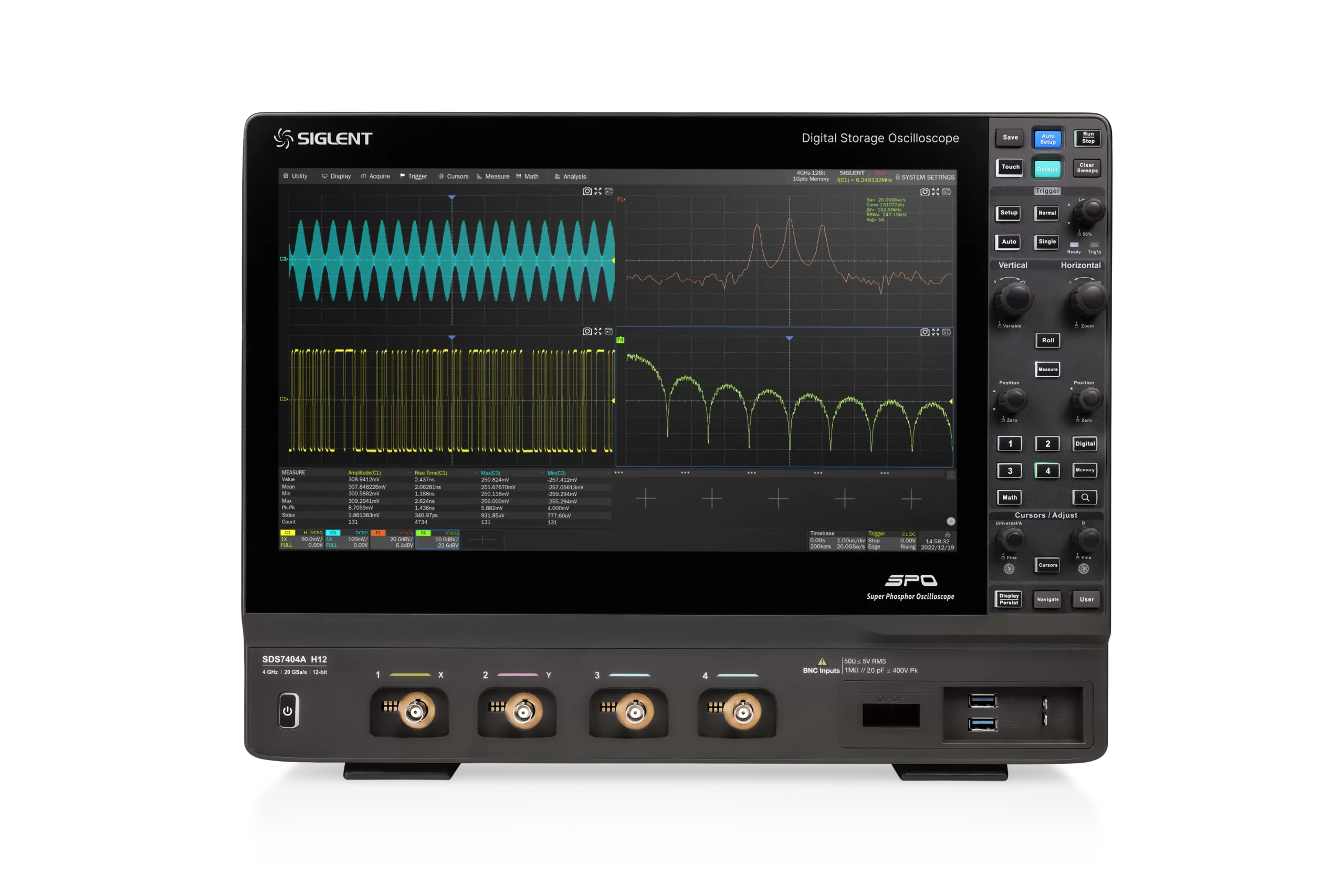Open SYSTEM SETTINGS on the screen
Image resolution: width=1344 pixels, height=896 pixels.
(925, 177)
